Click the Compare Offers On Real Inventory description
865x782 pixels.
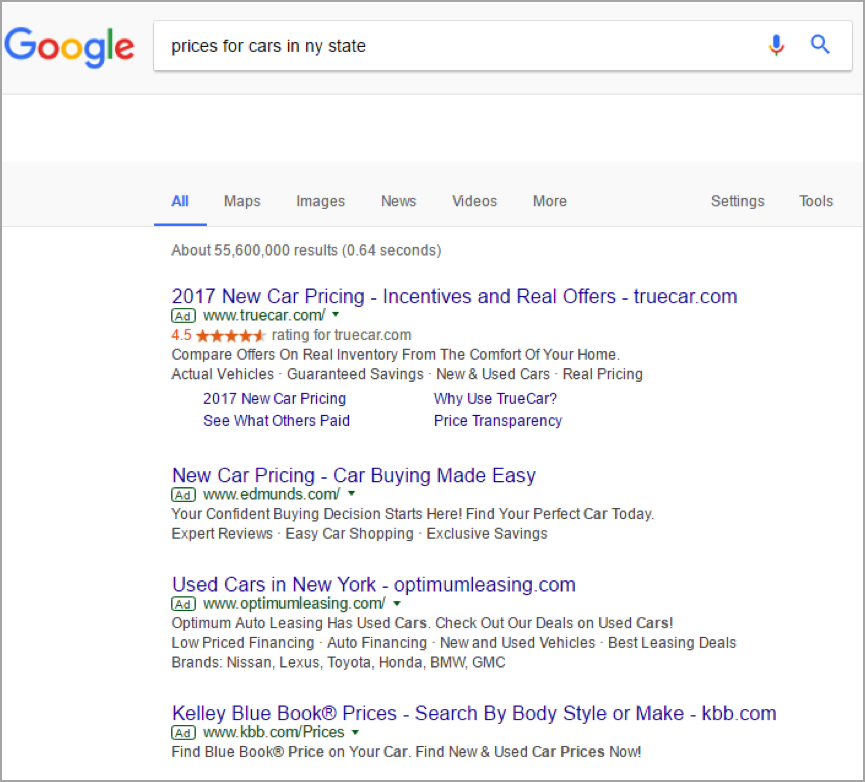click(x=396, y=355)
